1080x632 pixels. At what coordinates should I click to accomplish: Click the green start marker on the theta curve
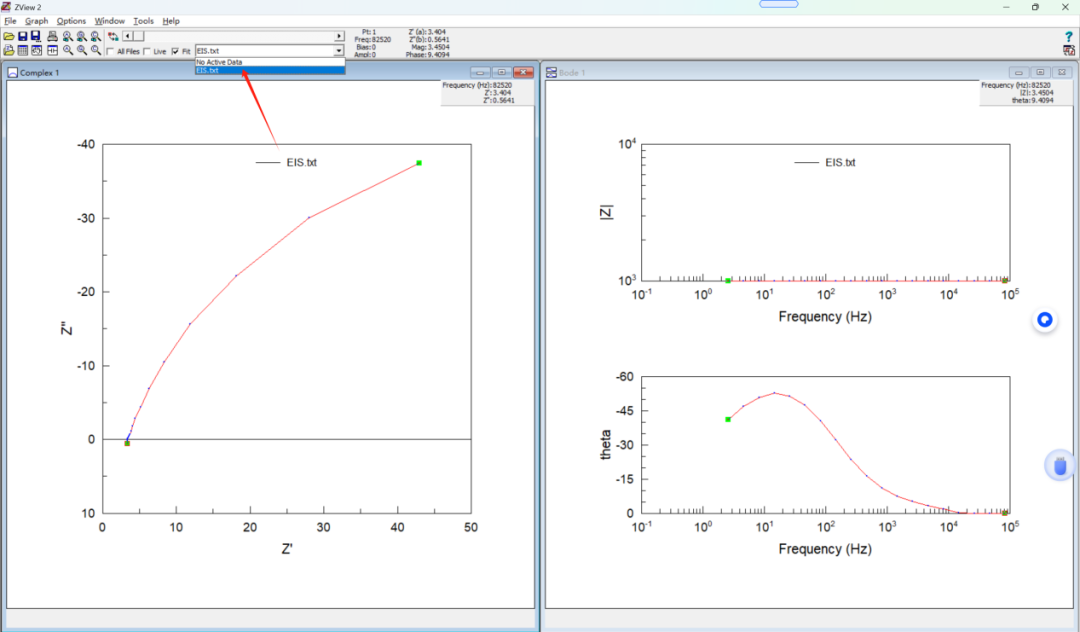pos(728,419)
